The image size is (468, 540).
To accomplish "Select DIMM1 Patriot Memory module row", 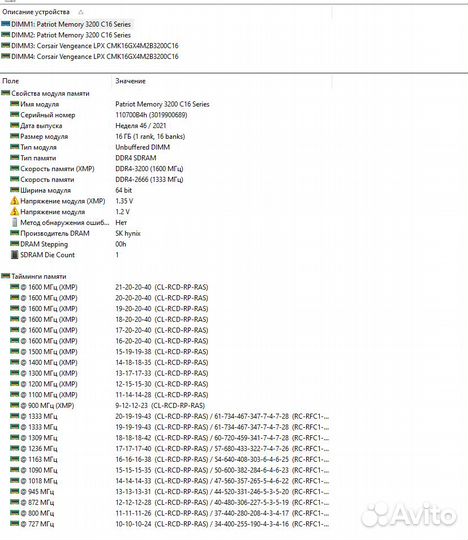I will coord(66,24).
